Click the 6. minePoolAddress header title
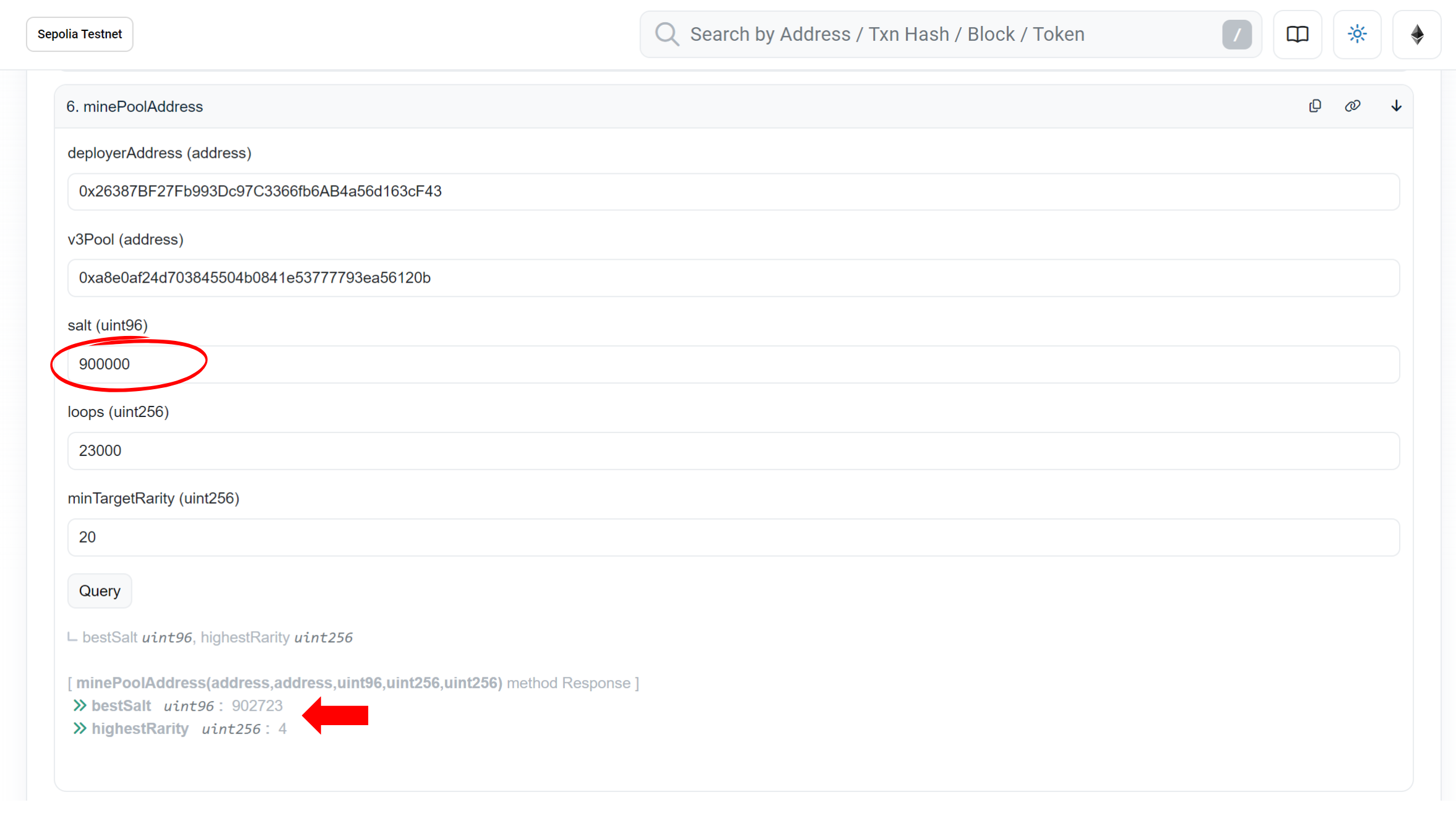 click(x=134, y=106)
